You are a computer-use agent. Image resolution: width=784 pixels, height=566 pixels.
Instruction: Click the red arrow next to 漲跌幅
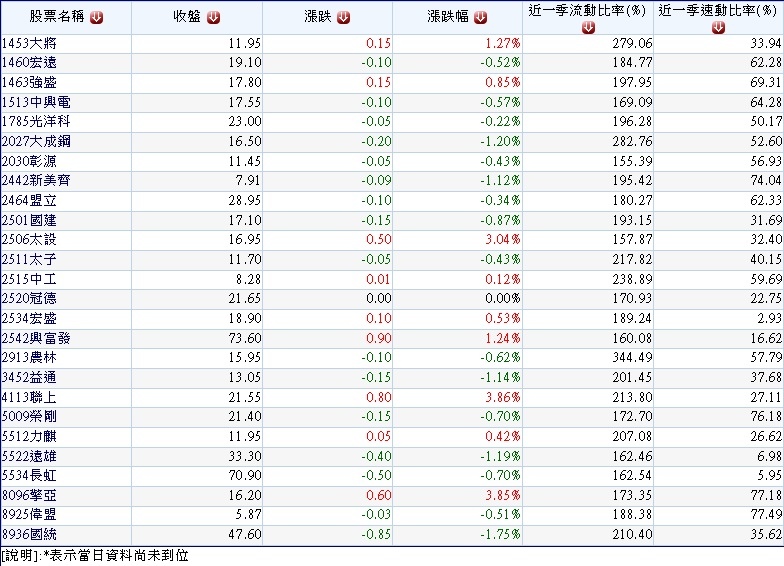tap(480, 17)
